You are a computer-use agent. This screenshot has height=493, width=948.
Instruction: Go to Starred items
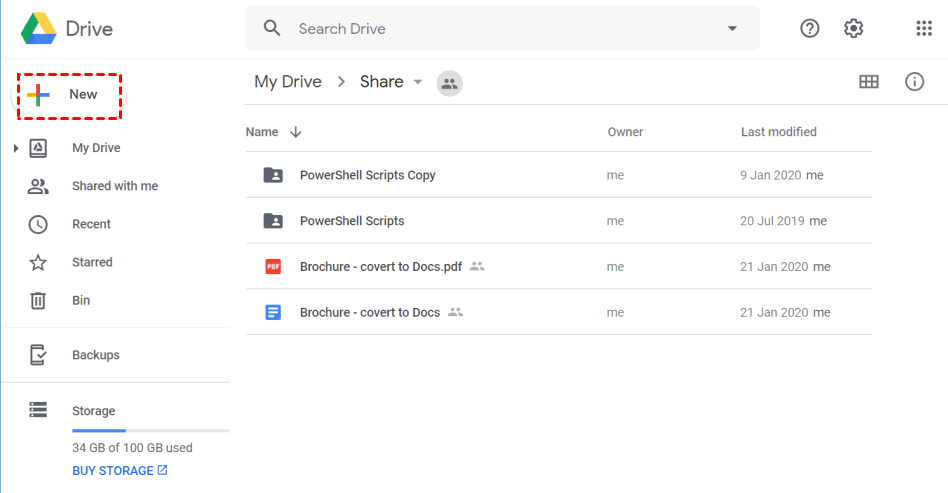tap(92, 262)
